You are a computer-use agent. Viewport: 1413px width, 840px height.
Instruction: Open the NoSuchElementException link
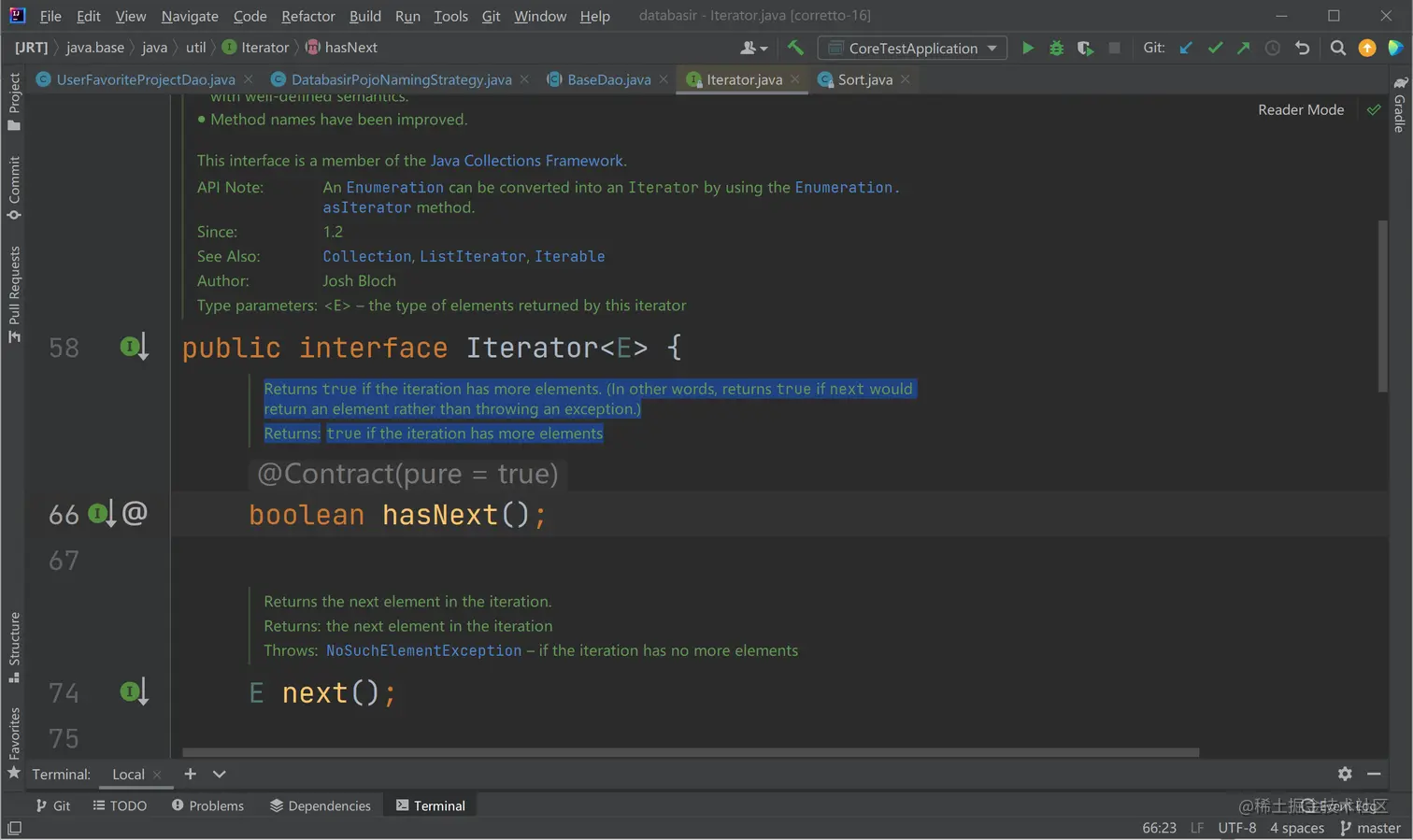(423, 650)
